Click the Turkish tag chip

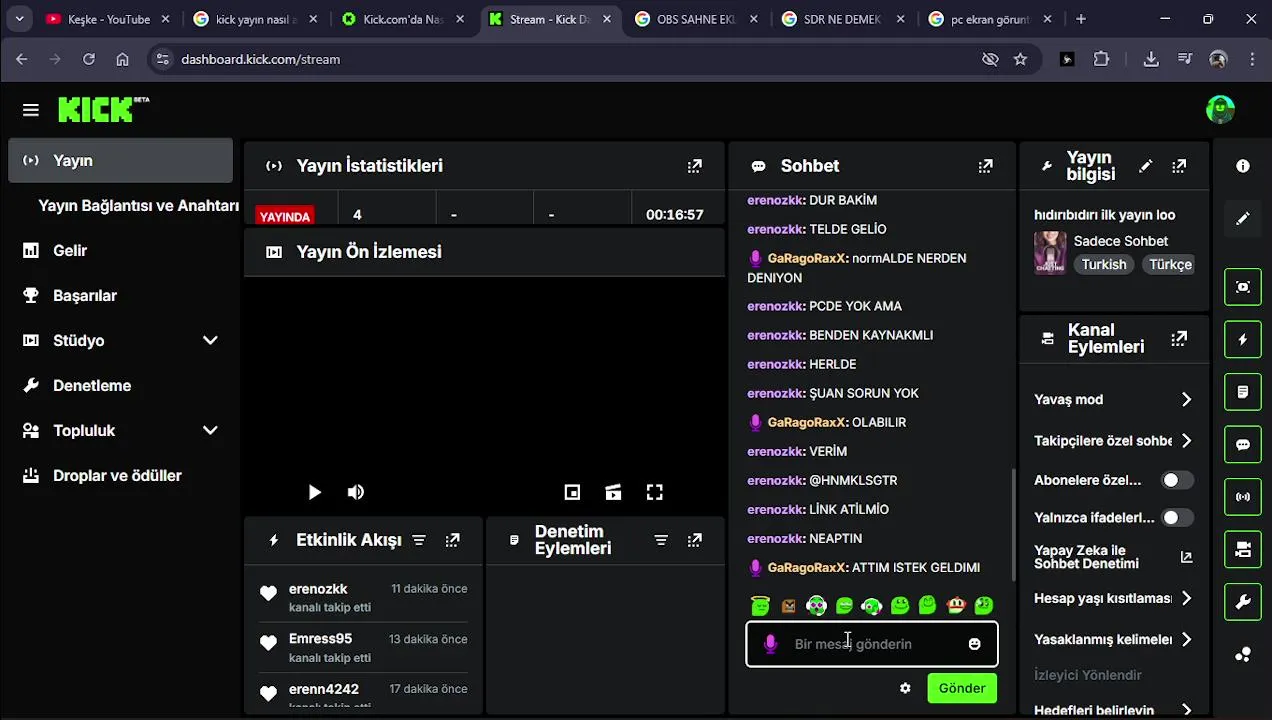(1104, 264)
